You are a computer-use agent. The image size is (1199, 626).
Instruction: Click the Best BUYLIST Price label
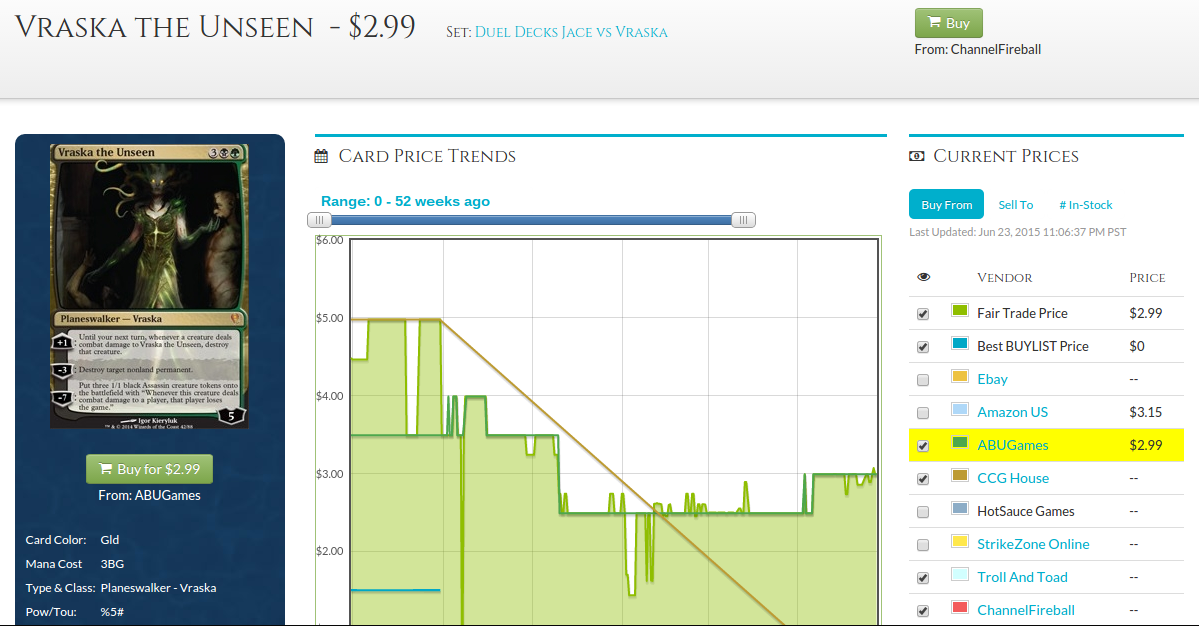[1033, 345]
